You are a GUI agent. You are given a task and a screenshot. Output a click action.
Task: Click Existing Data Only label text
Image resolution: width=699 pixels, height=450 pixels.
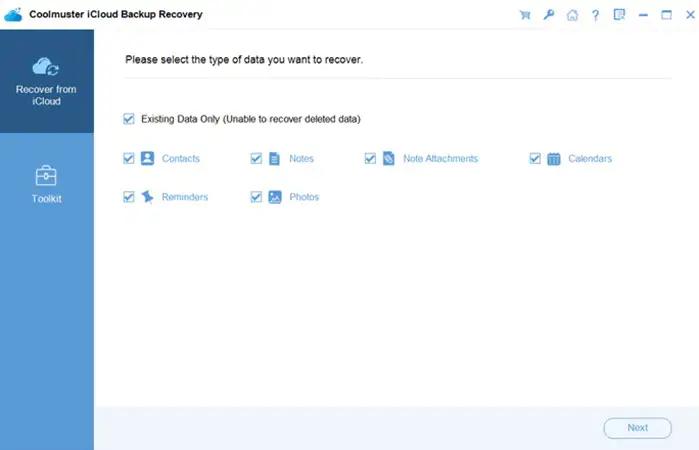251,119
